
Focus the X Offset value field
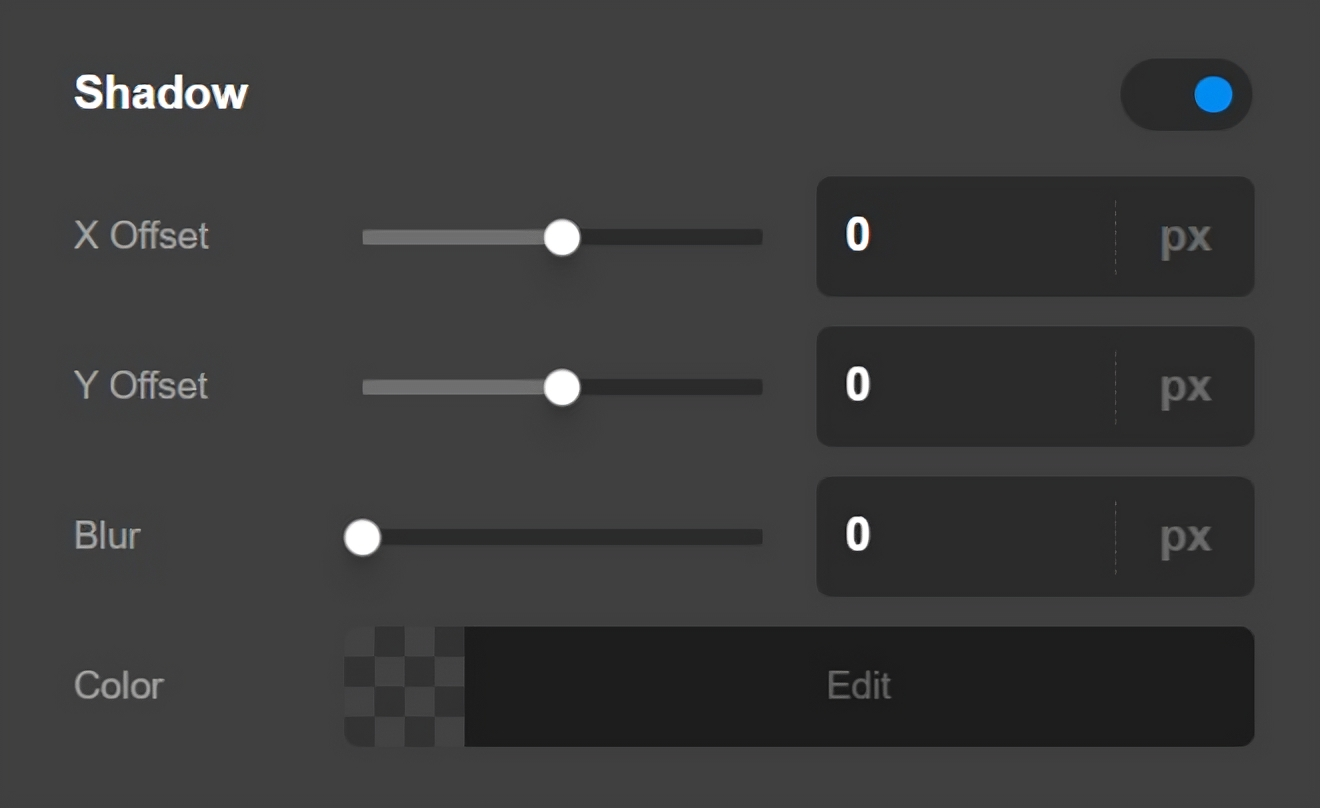[965, 237]
